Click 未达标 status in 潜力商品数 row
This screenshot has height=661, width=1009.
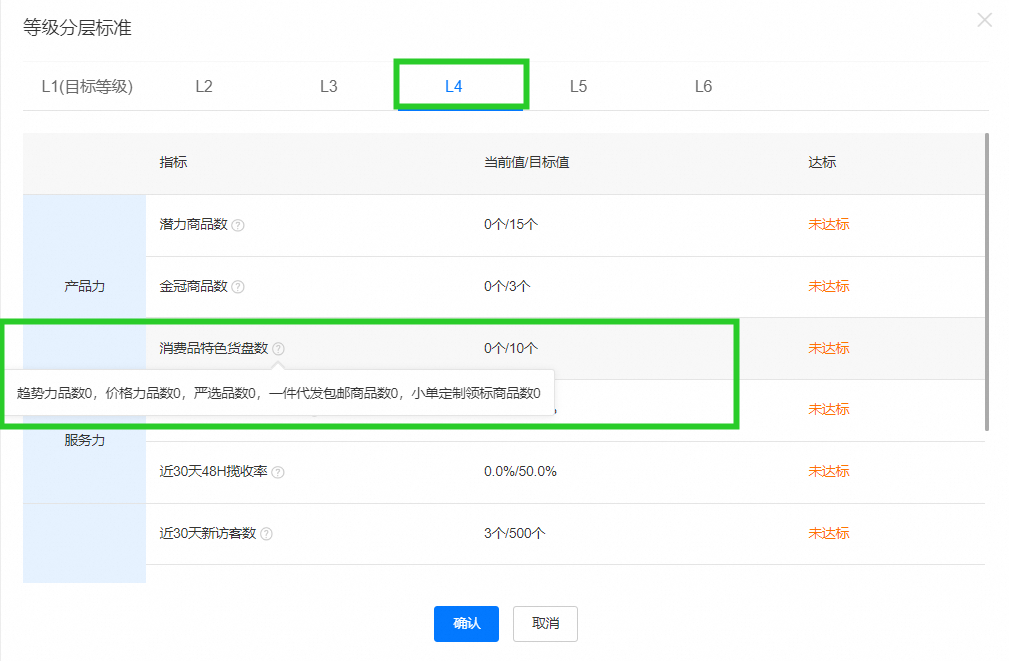coord(828,224)
